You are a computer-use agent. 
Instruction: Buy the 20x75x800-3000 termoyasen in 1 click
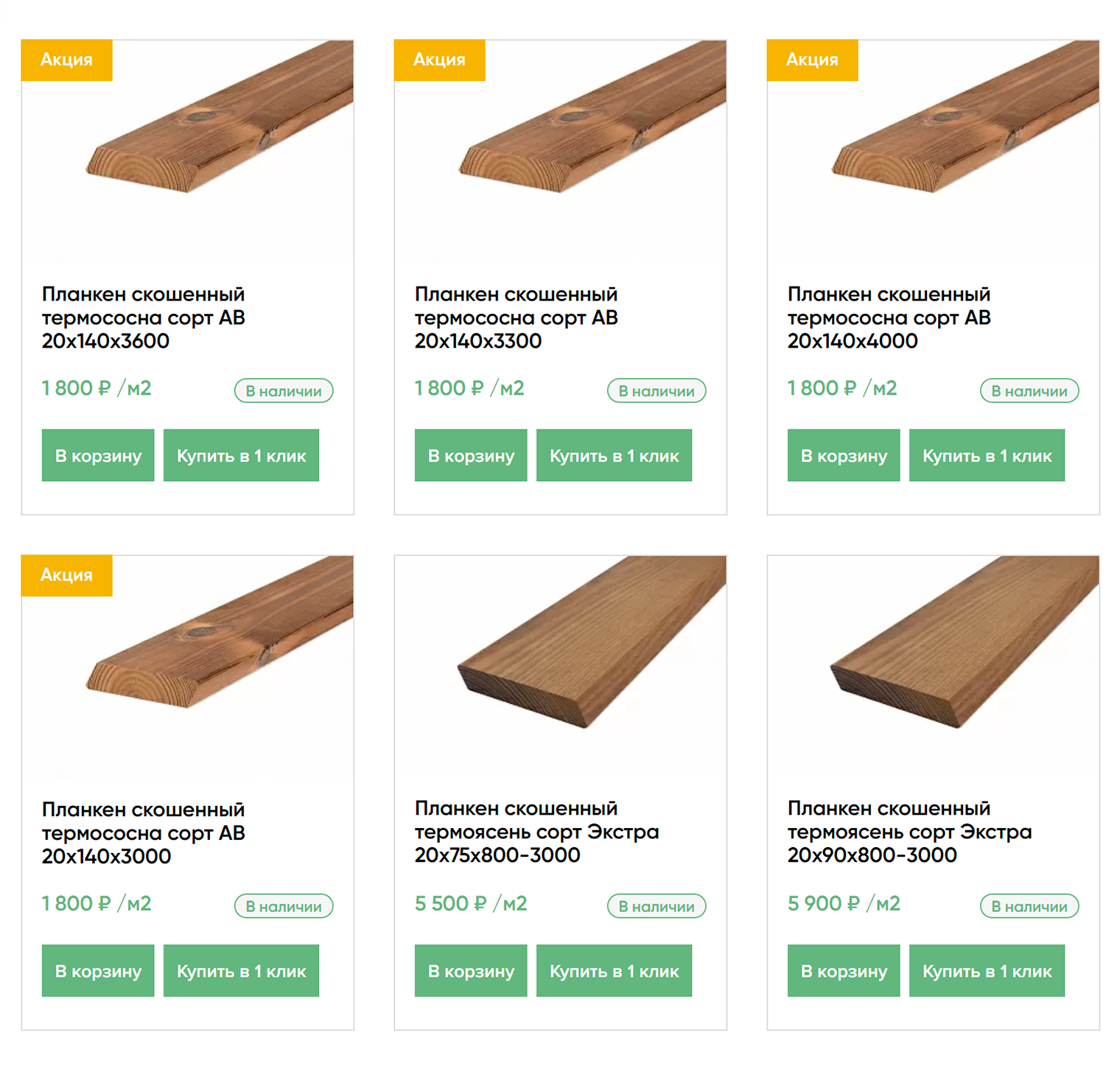click(x=614, y=971)
